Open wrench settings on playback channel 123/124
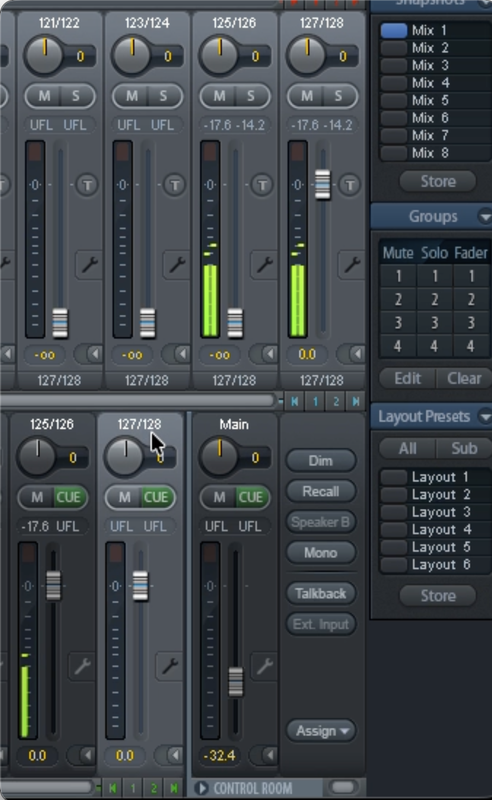Image resolution: width=492 pixels, height=800 pixels. click(x=177, y=264)
